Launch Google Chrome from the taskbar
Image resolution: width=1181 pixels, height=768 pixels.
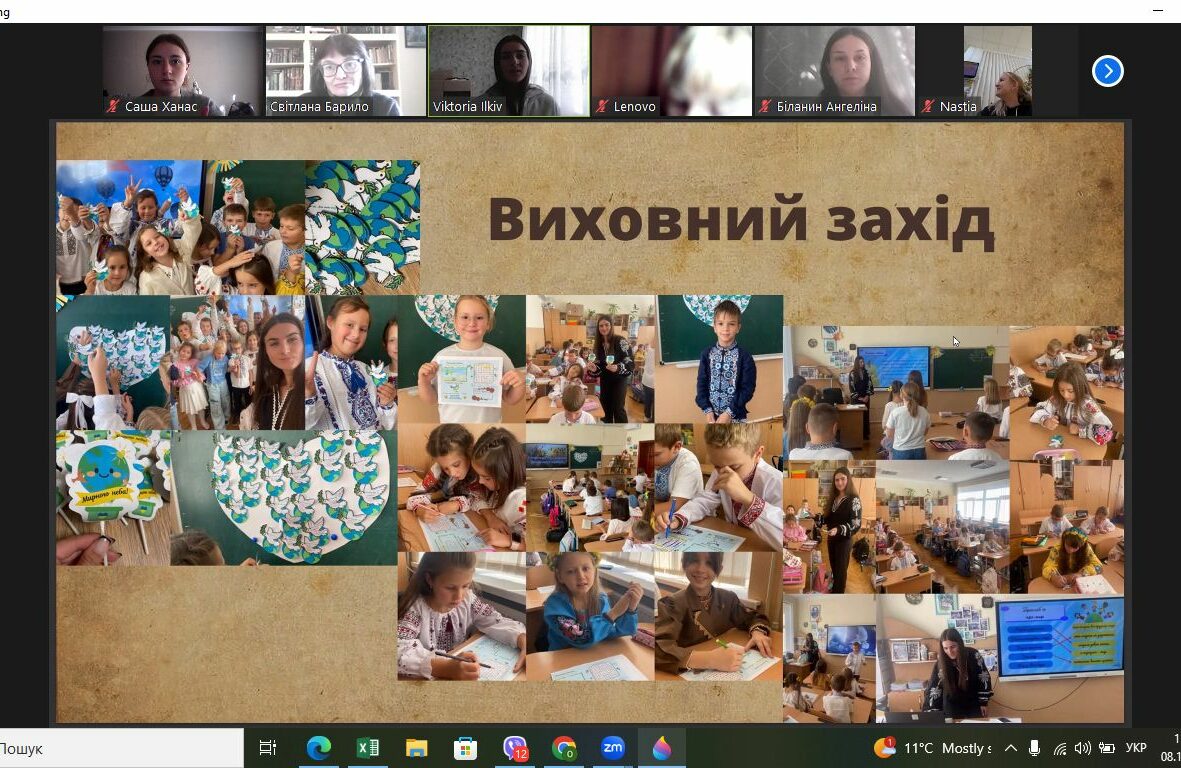tap(564, 747)
